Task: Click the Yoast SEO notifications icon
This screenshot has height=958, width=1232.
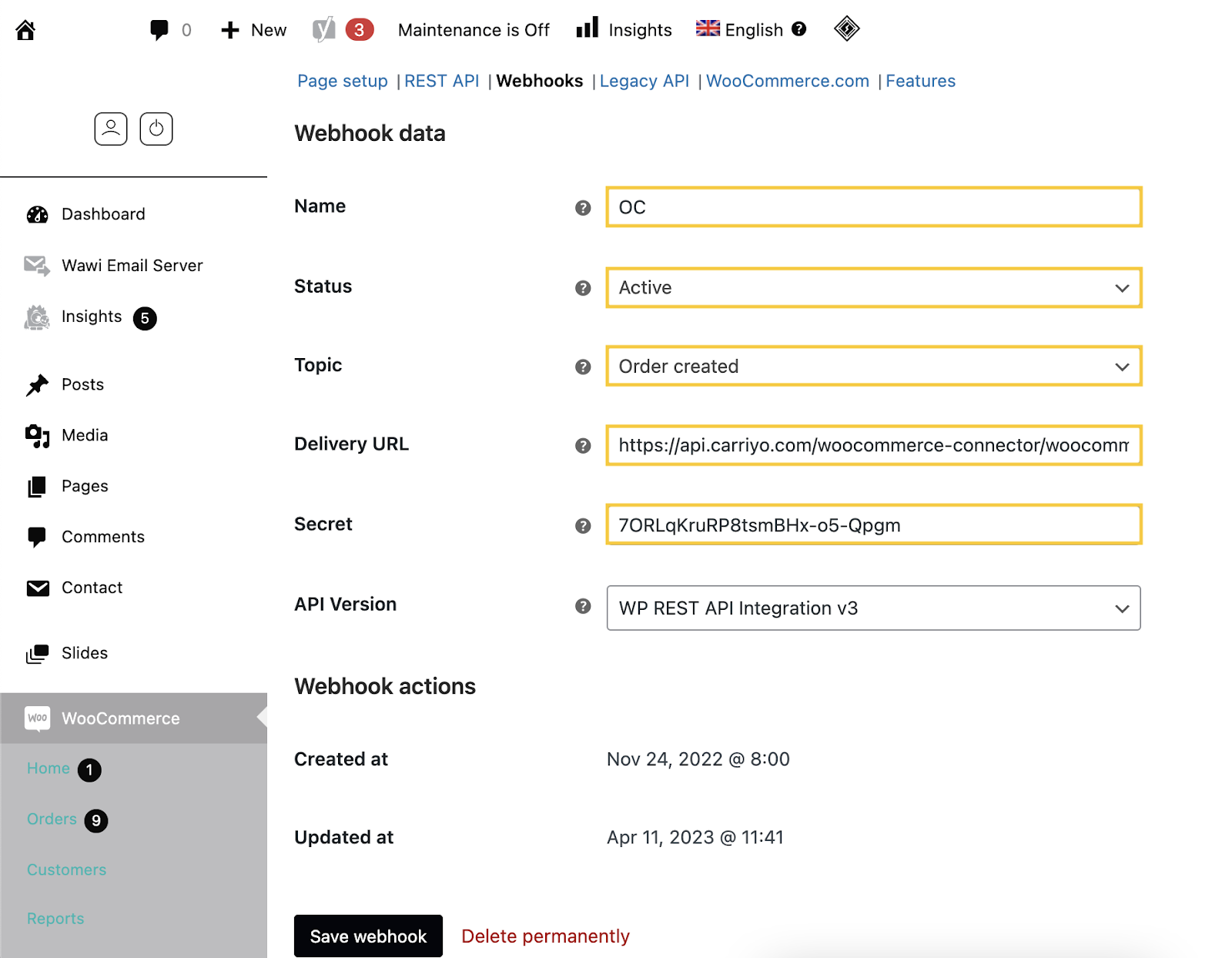Action: pyautogui.click(x=324, y=30)
